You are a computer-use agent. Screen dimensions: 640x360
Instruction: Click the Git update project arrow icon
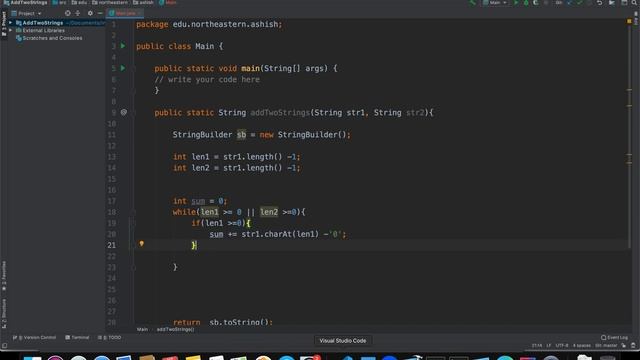click(570, 3)
